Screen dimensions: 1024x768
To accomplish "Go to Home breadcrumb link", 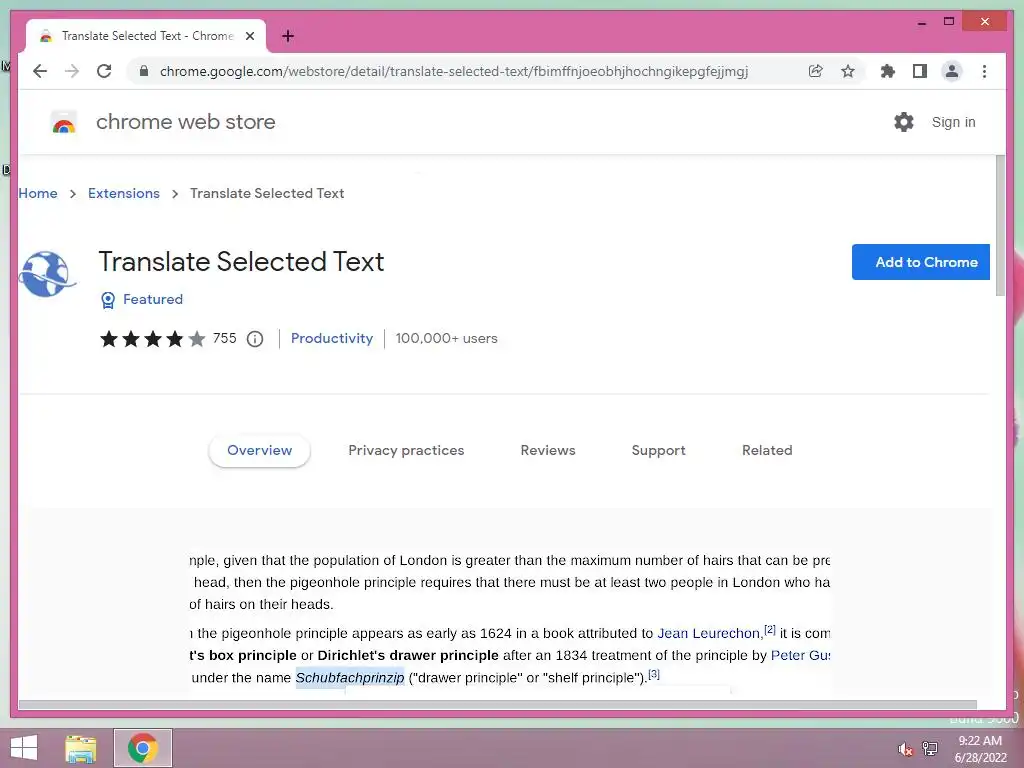I will pyautogui.click(x=38, y=193).
